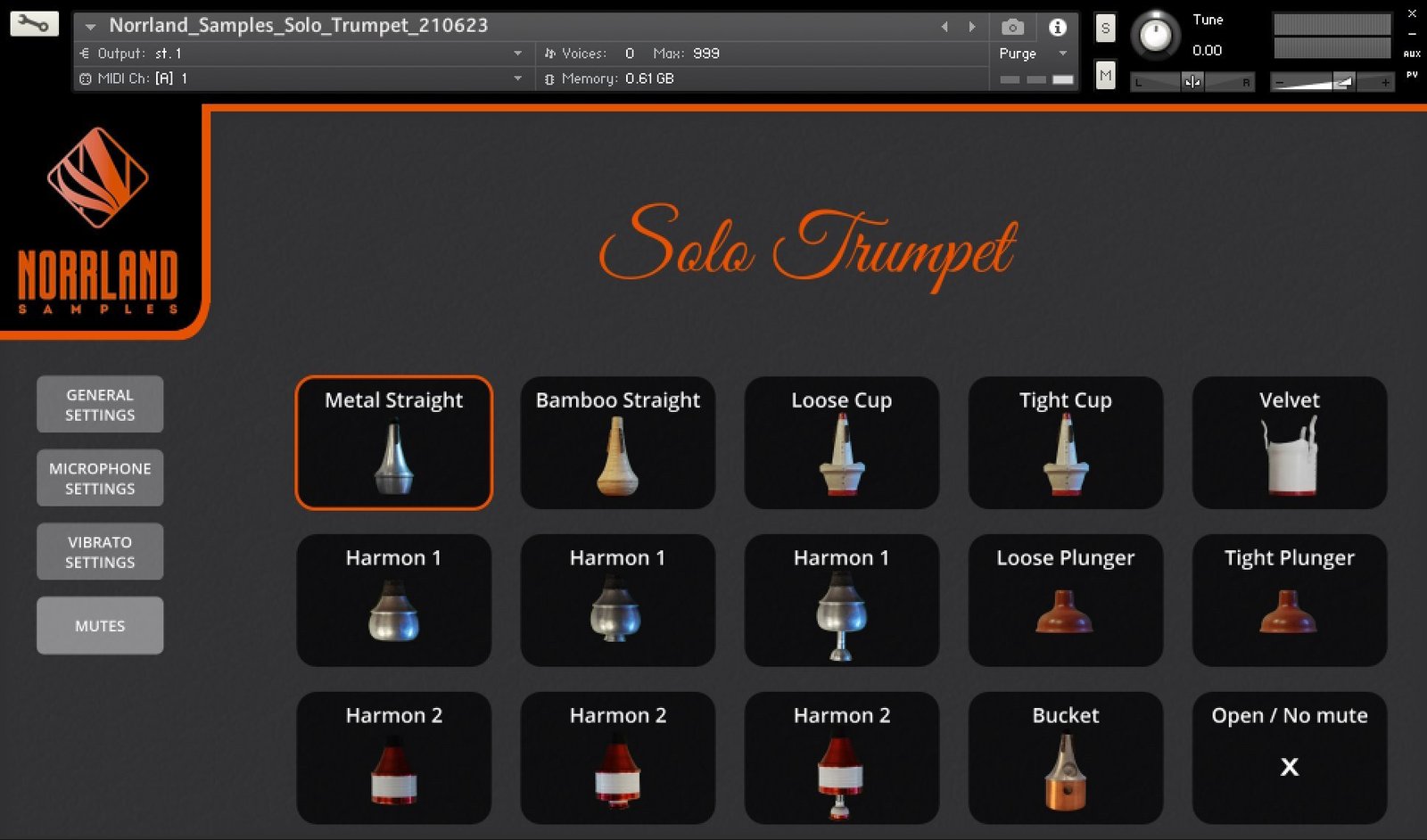Expand the instrument name dropdown arrow
This screenshot has width=1427, height=840.
click(x=90, y=27)
